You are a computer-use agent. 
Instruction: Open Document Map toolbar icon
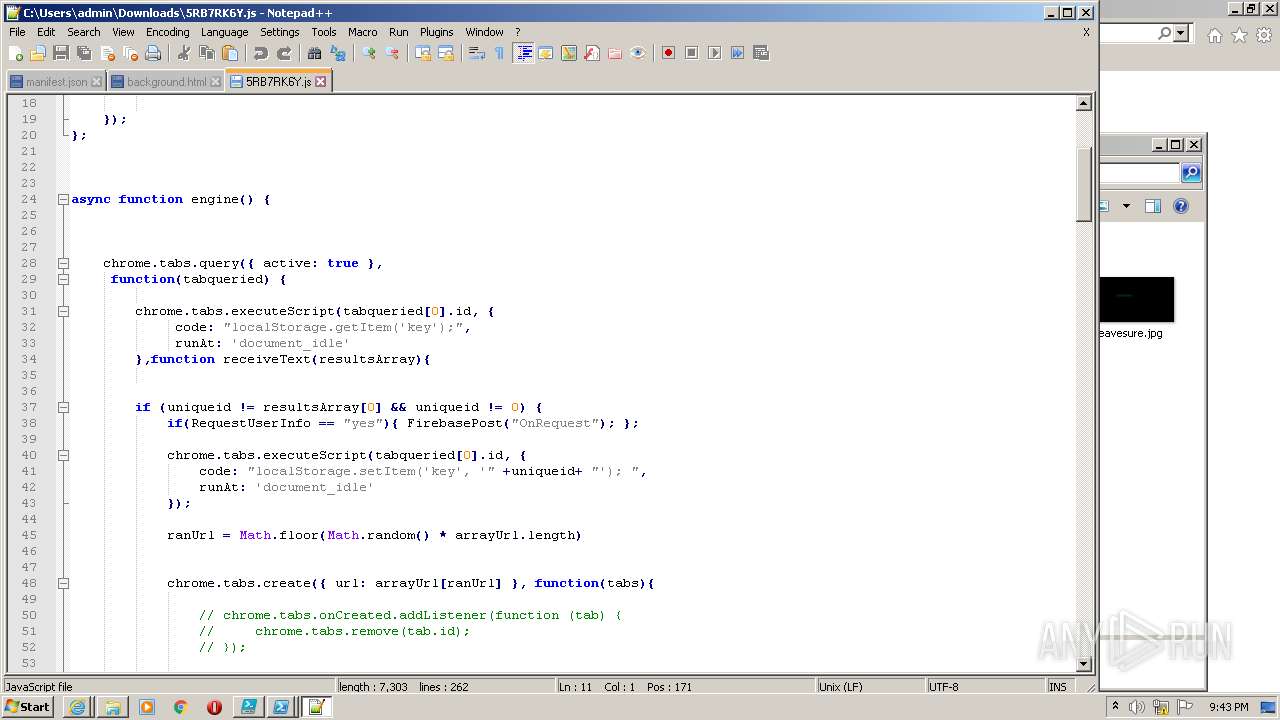tap(569, 53)
